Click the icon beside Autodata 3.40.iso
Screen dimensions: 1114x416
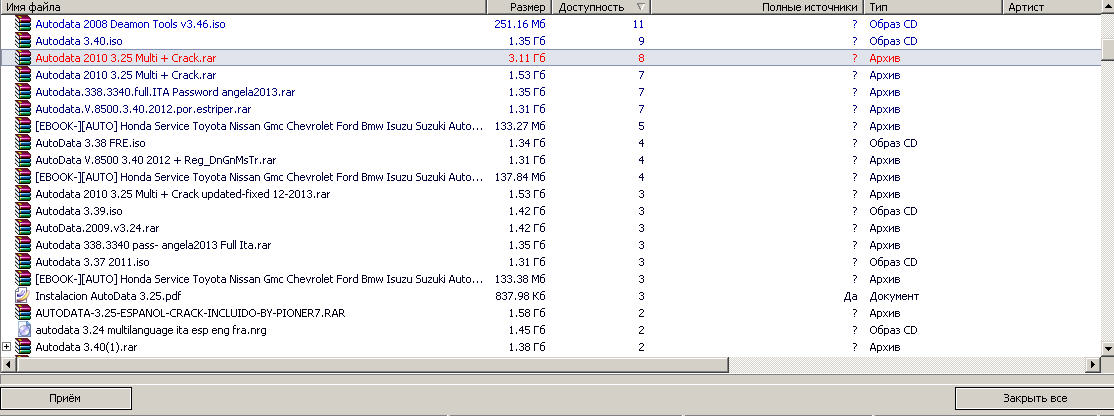(23, 41)
